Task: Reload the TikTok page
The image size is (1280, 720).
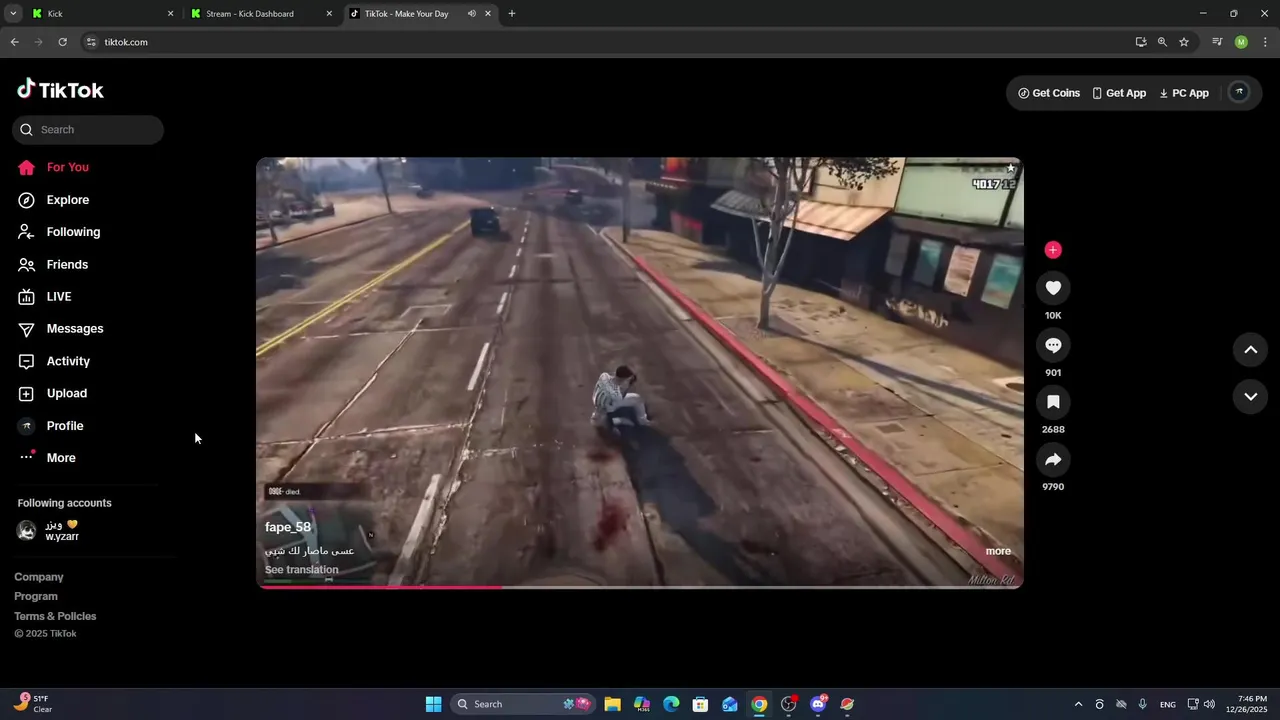Action: pyautogui.click(x=62, y=42)
